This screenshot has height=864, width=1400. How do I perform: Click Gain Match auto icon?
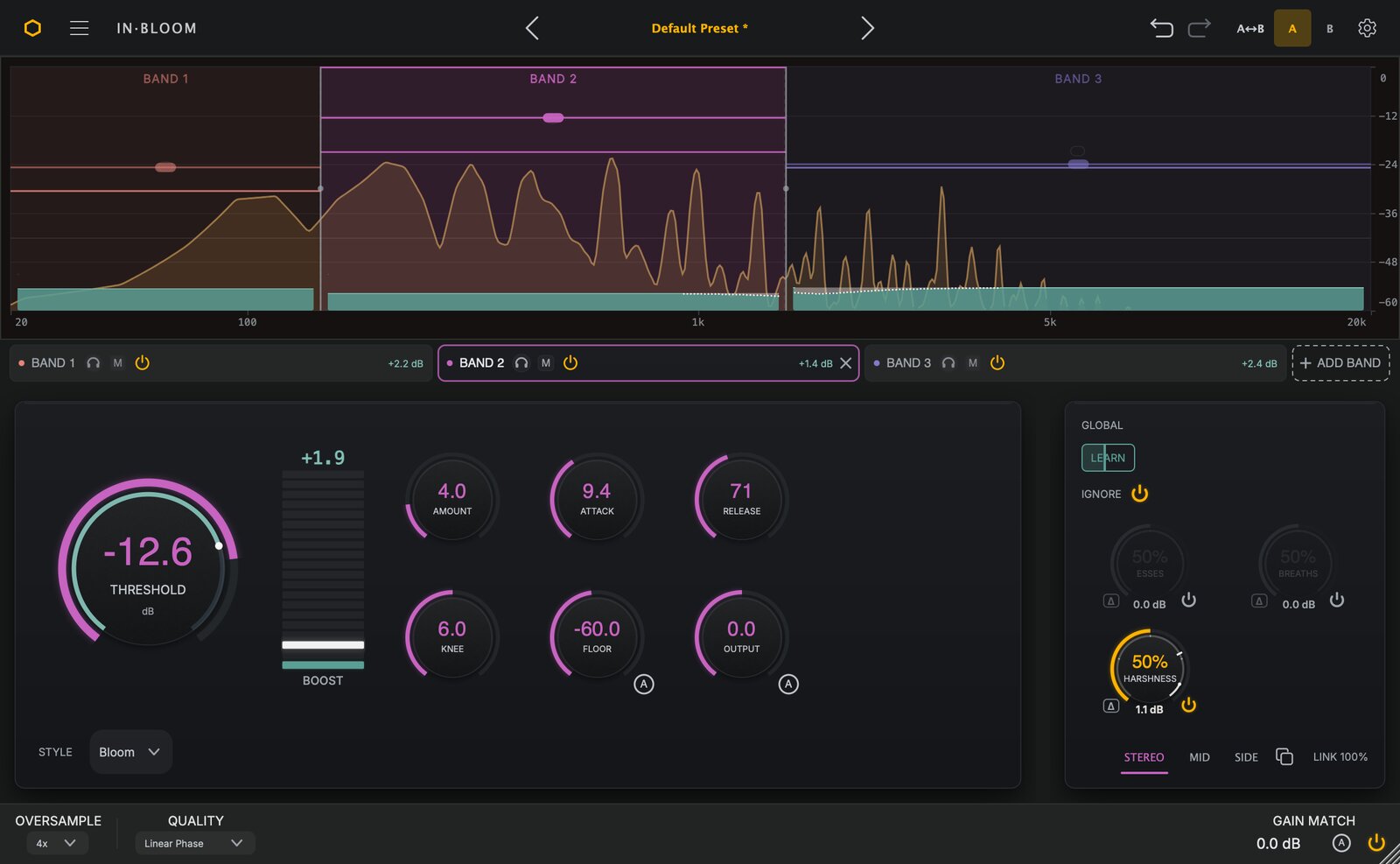coord(1341,842)
